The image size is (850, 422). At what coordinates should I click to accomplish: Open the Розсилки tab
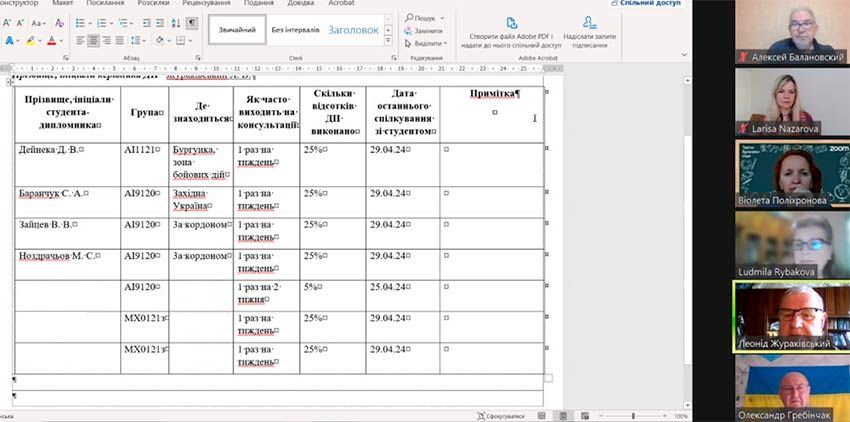click(153, 3)
